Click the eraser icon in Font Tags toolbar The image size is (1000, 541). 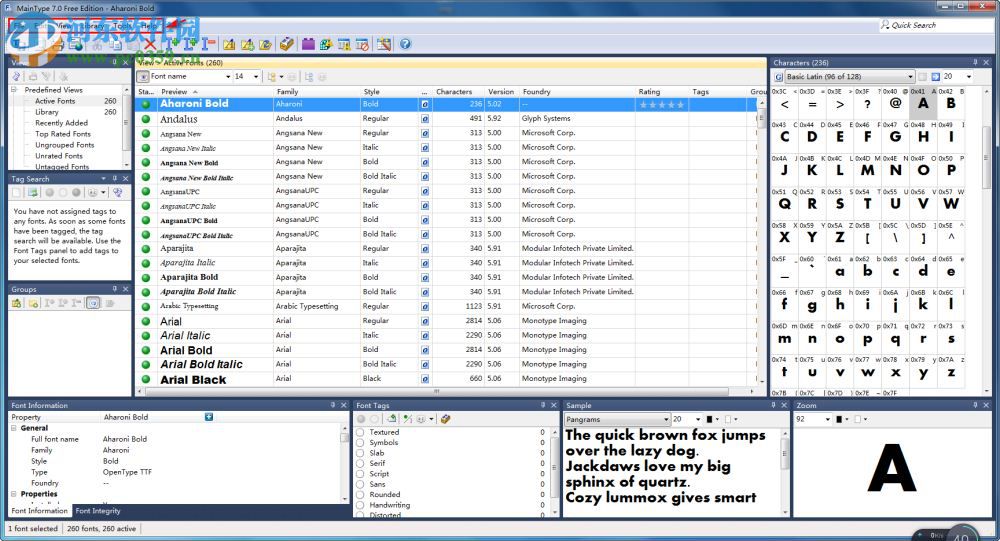(445, 419)
